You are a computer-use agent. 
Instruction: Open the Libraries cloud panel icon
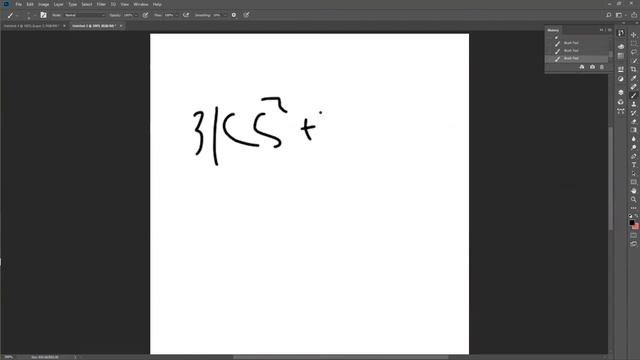point(621,47)
